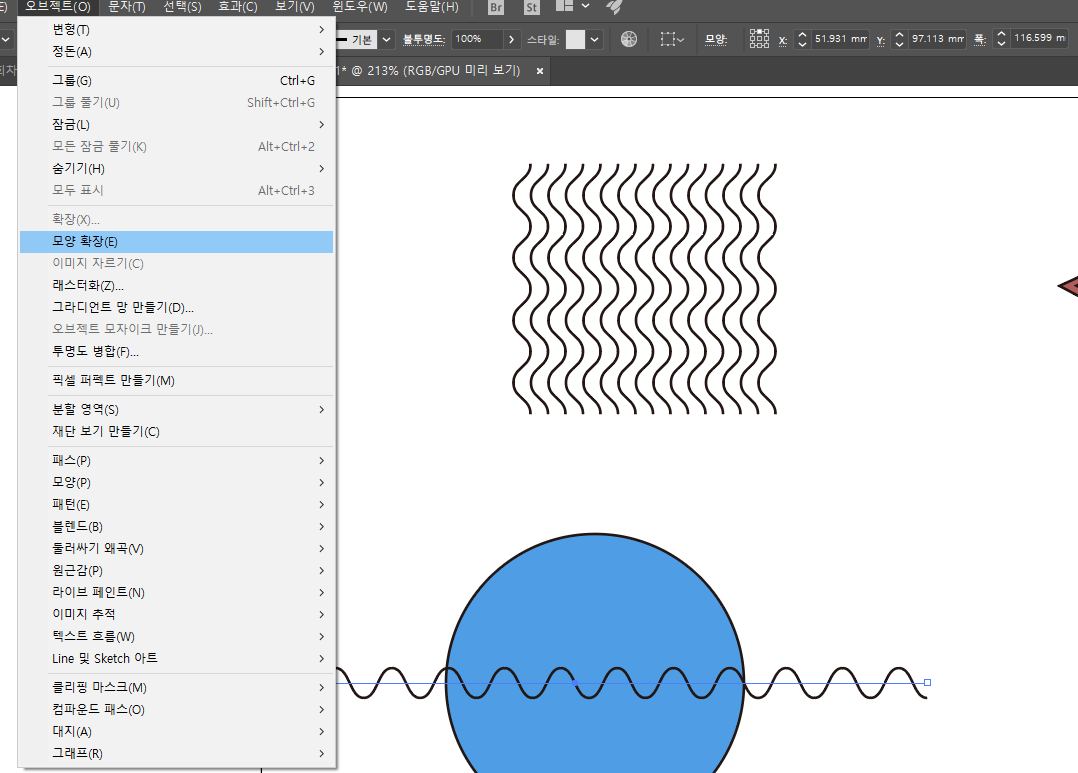This screenshot has height=773, width=1078.
Task: Expand the 숨기기(H) submenu
Action: pos(177,168)
